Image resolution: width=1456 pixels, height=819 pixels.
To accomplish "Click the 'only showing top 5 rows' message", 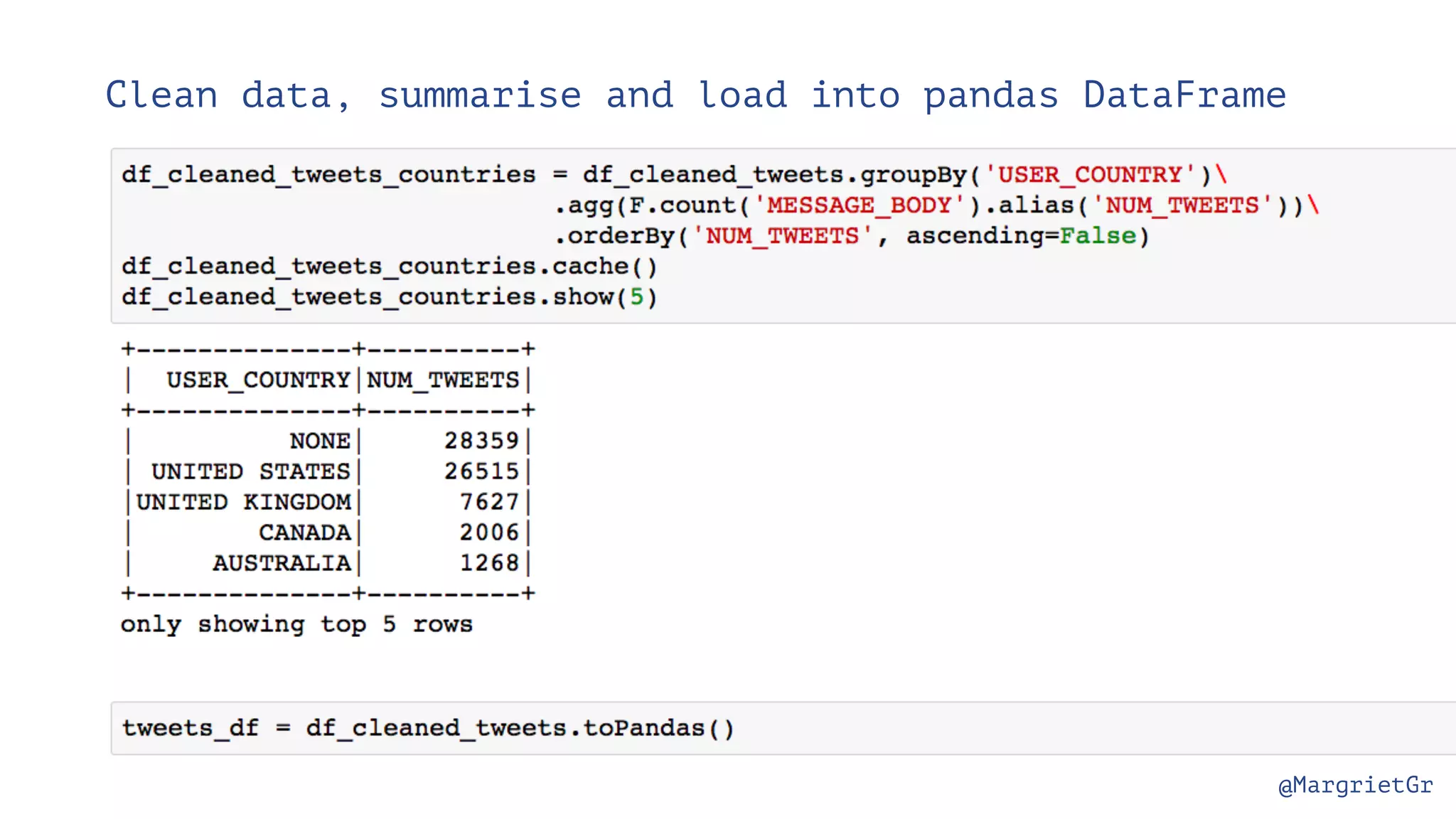I will point(296,624).
